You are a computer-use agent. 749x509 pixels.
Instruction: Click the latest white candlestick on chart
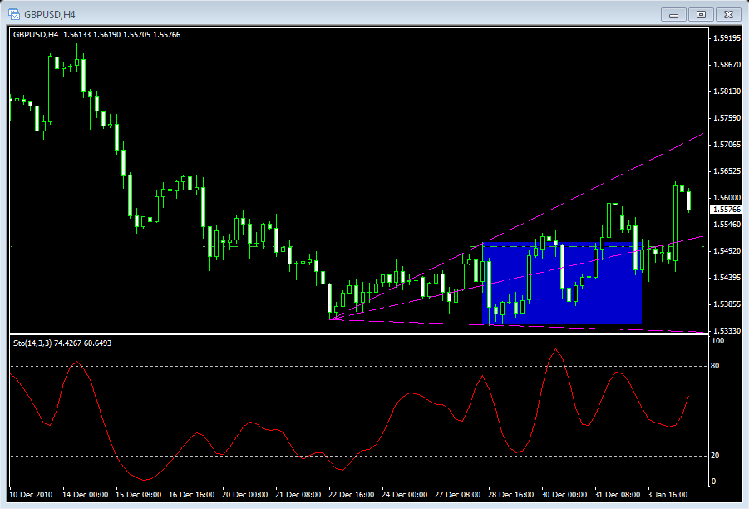689,198
